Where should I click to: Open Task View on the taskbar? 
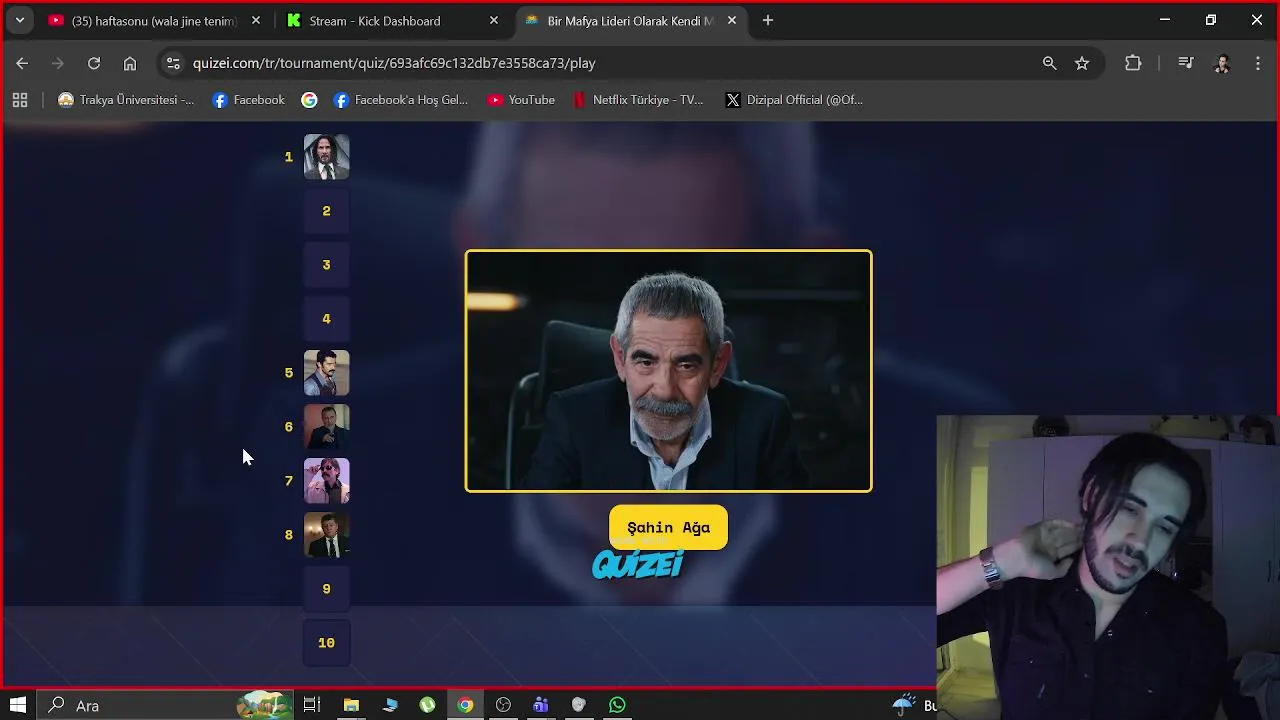coord(312,705)
